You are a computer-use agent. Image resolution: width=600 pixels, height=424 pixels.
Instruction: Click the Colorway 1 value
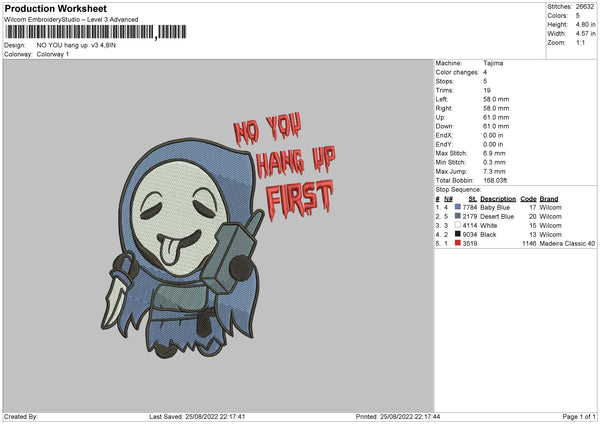tap(53, 54)
